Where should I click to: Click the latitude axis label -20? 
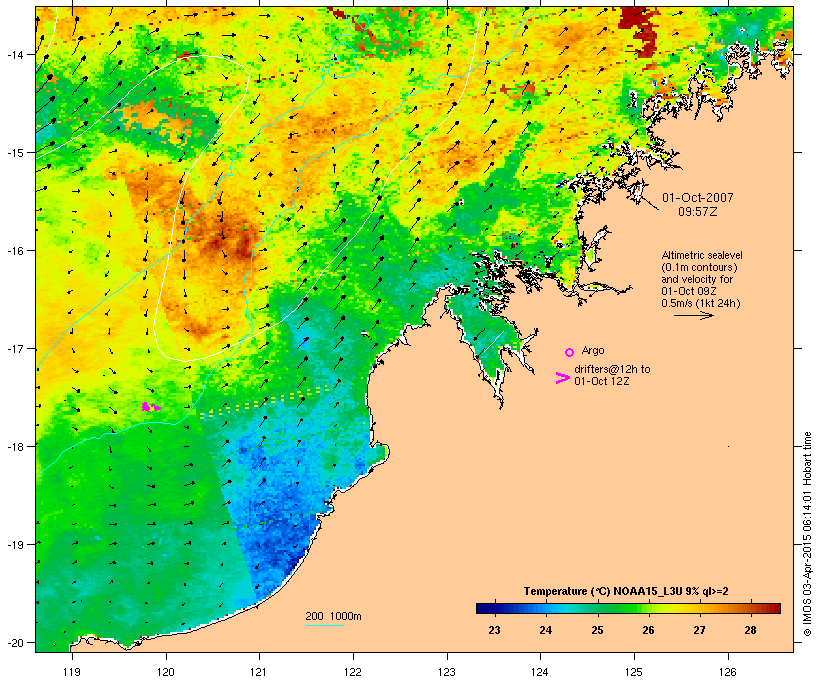[x=14, y=642]
